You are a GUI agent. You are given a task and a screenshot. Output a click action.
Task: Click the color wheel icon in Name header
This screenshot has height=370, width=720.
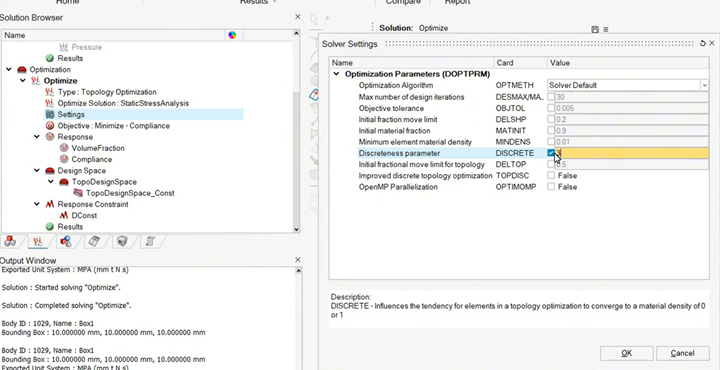pos(232,35)
